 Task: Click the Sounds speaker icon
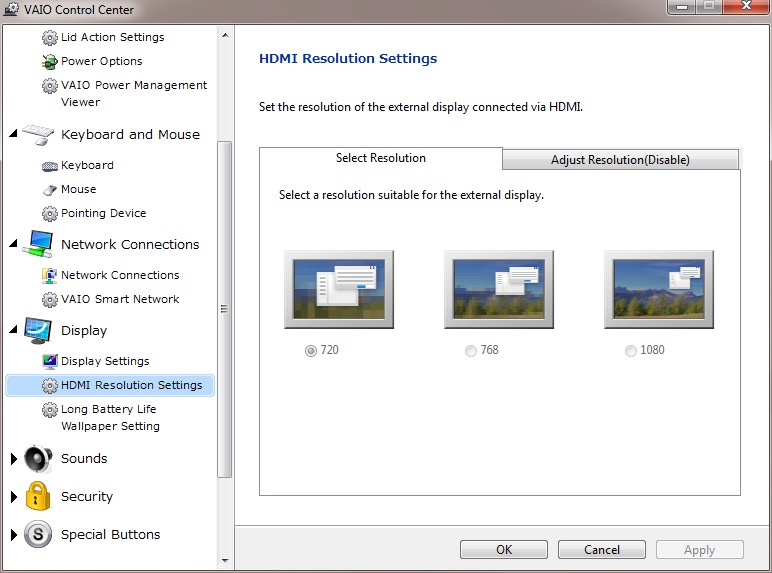pos(38,459)
